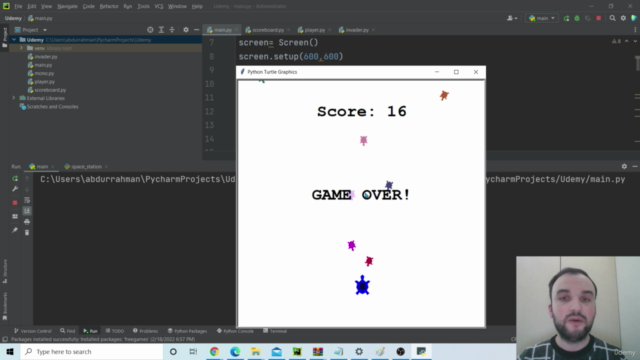
Task: Click Collapse All icon in Project panel
Action: 172,30
